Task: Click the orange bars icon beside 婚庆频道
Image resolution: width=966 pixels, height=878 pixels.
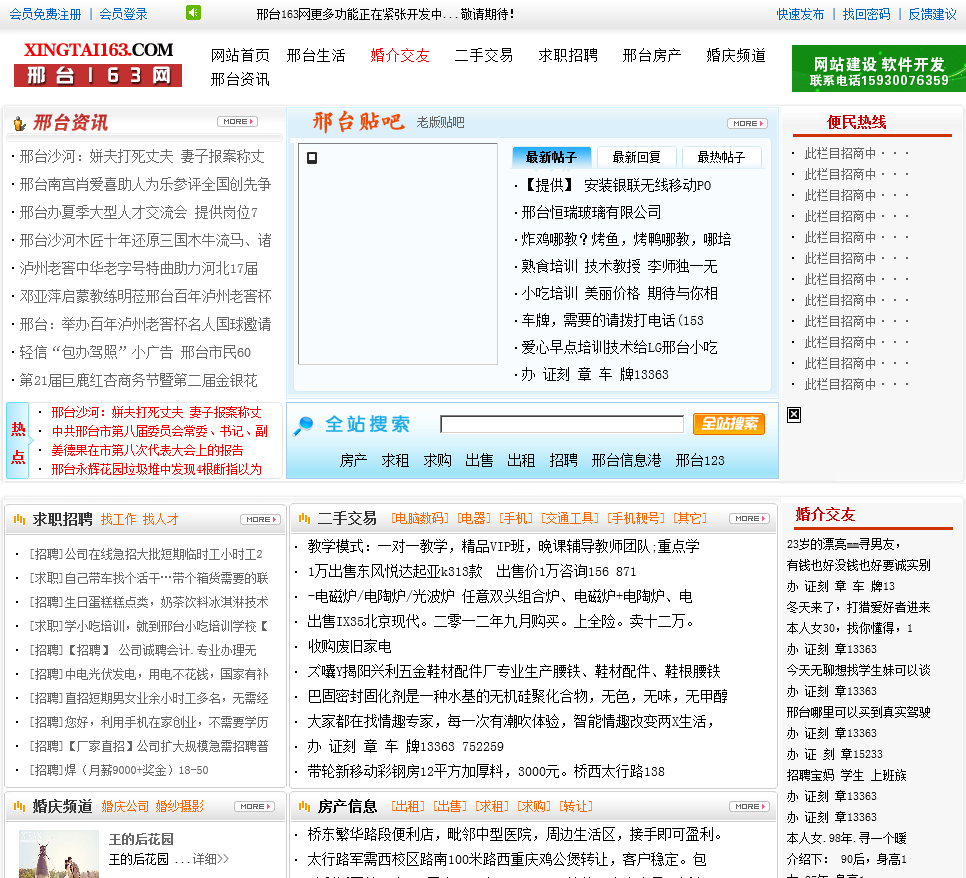Action: 19,807
